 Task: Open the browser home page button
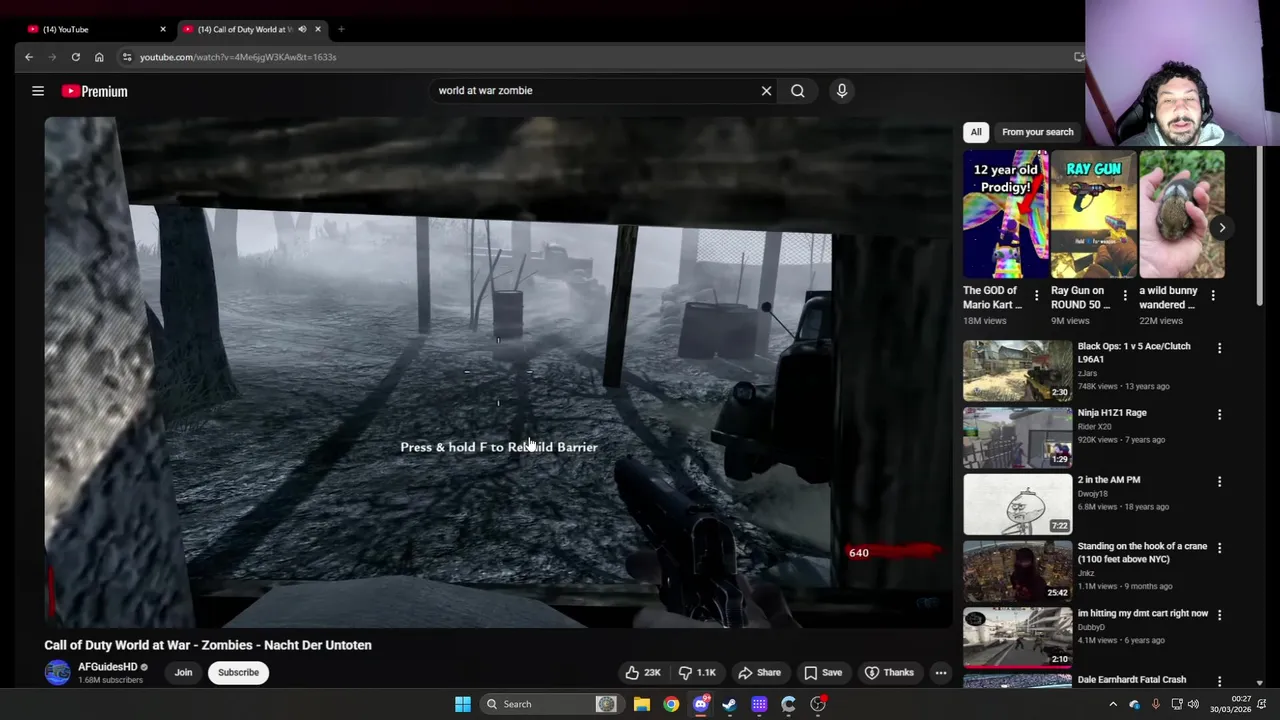point(99,57)
